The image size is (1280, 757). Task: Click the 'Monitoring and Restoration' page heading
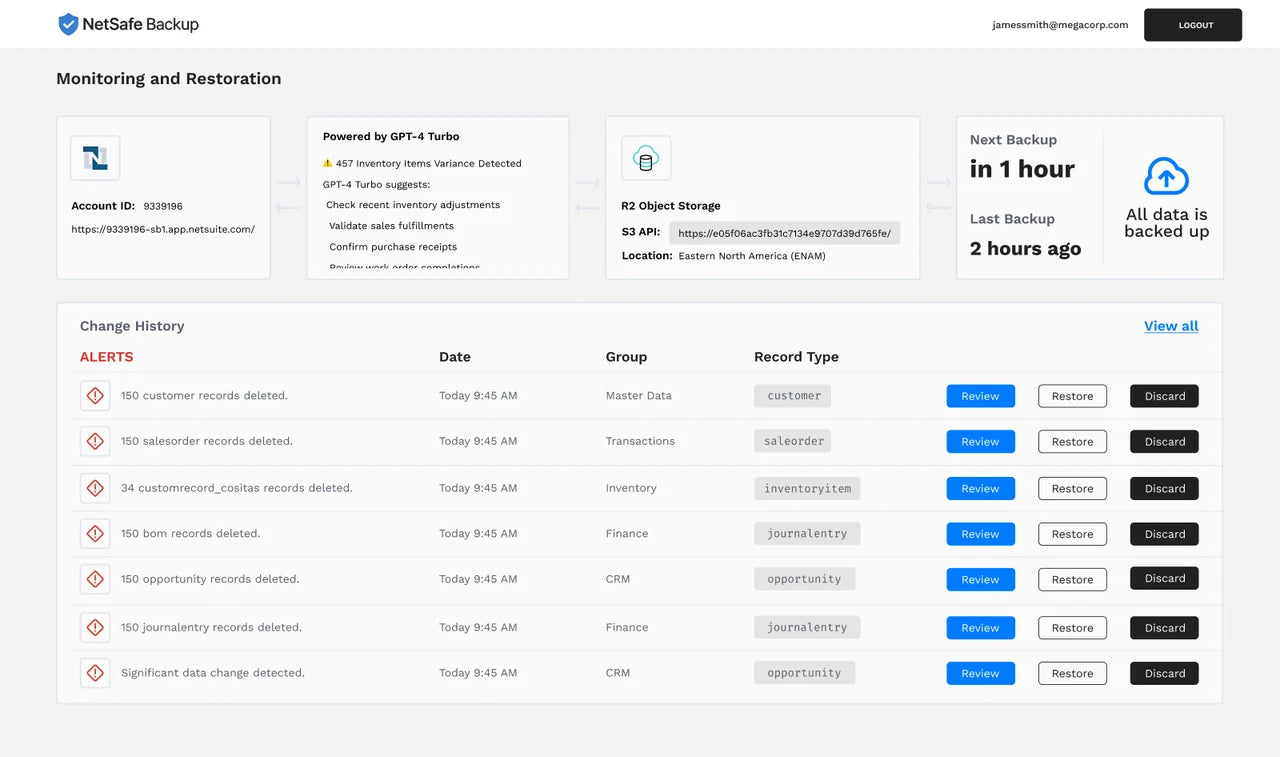click(168, 79)
